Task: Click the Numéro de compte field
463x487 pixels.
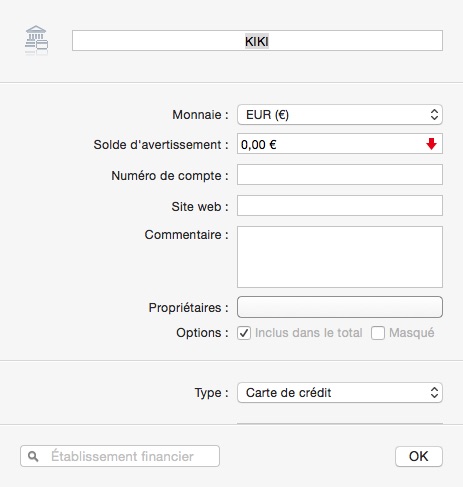Action: [340, 174]
